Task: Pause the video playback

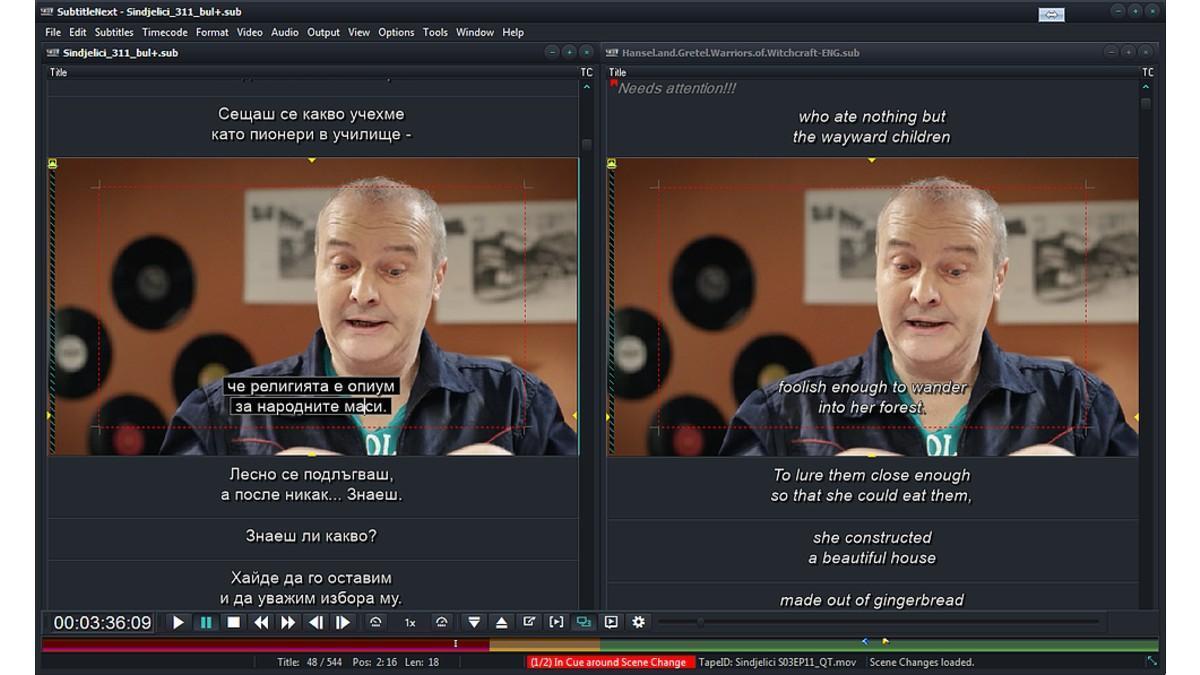Action: click(206, 622)
